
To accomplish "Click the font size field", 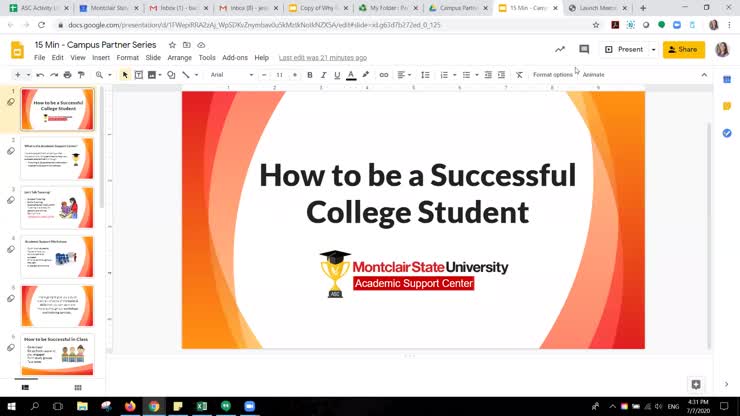I will coord(279,75).
